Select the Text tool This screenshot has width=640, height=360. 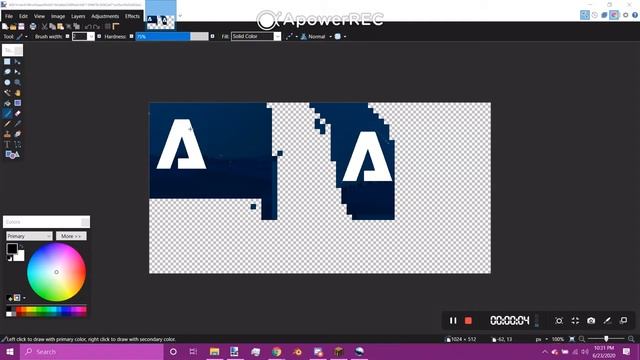click(7, 144)
